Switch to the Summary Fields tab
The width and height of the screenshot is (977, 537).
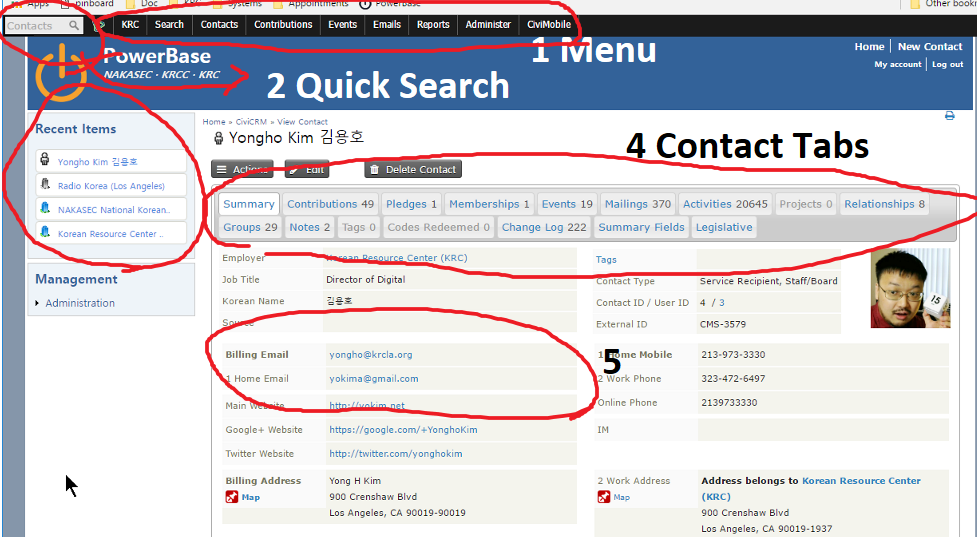[x=642, y=227]
